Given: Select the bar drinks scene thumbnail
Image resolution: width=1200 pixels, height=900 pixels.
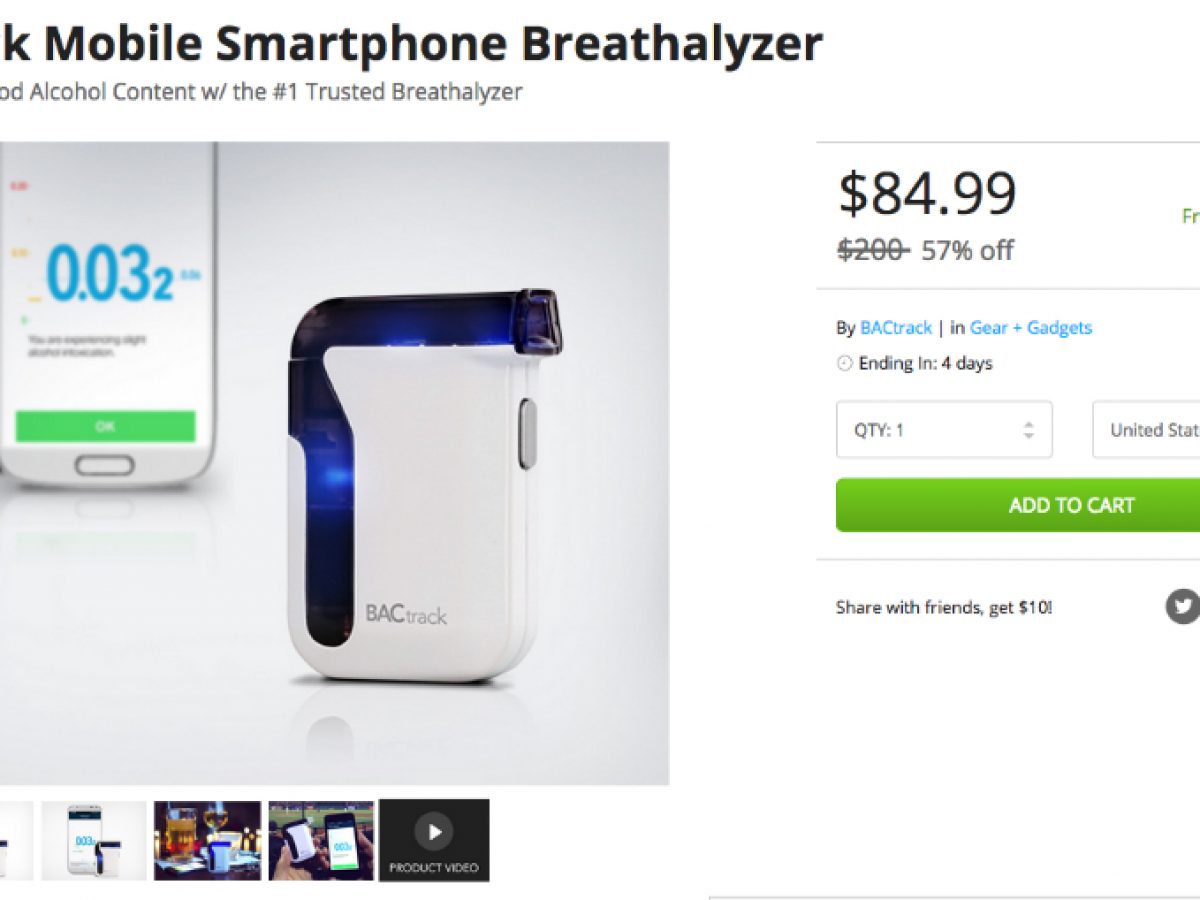Looking at the screenshot, I should 208,840.
